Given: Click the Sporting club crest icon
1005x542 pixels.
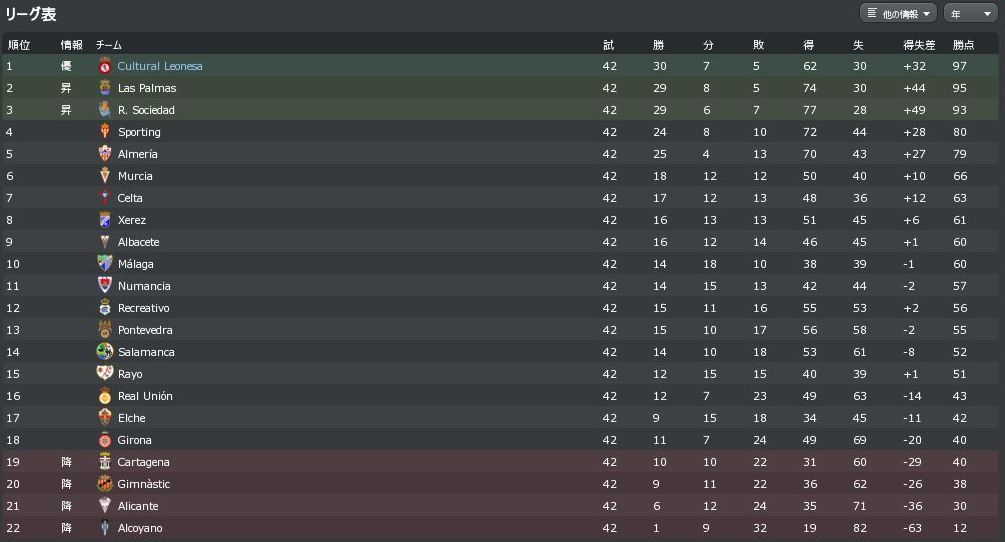Looking at the screenshot, I should coord(105,132).
